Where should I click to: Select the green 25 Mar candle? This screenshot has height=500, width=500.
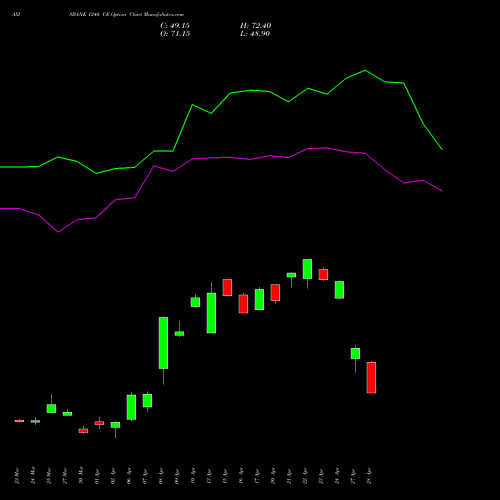click(51, 408)
